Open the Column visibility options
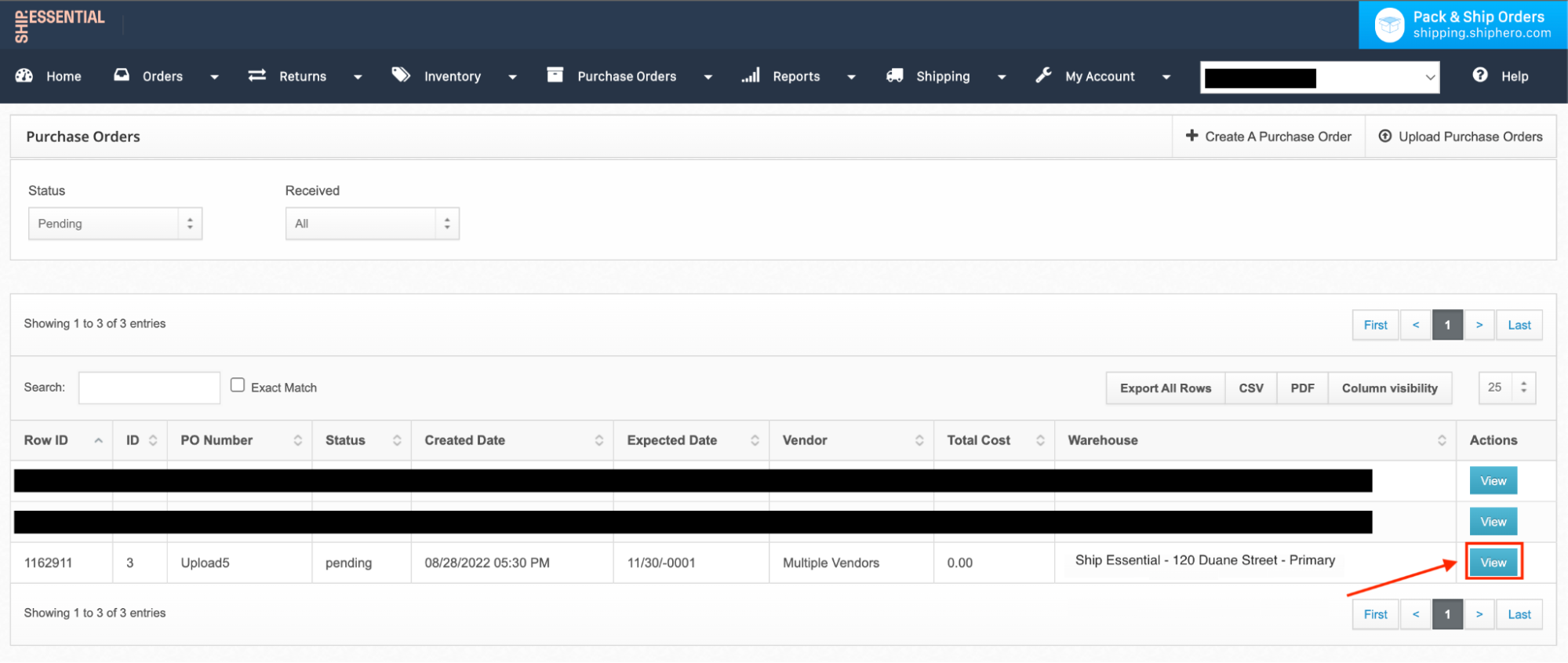This screenshot has height=663, width=1568. point(1390,388)
